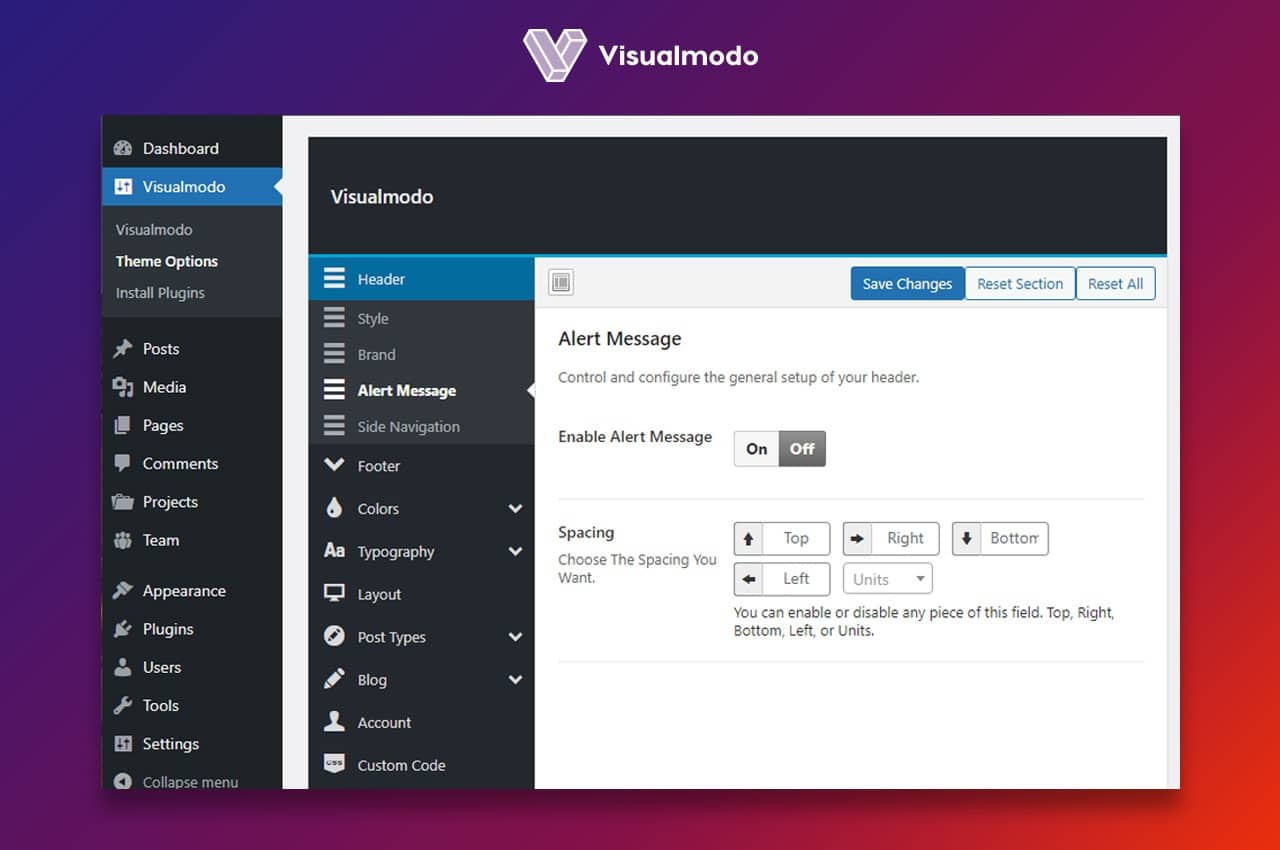1280x850 pixels.
Task: Click the Header hamburger icon in theme options
Action: coord(335,279)
